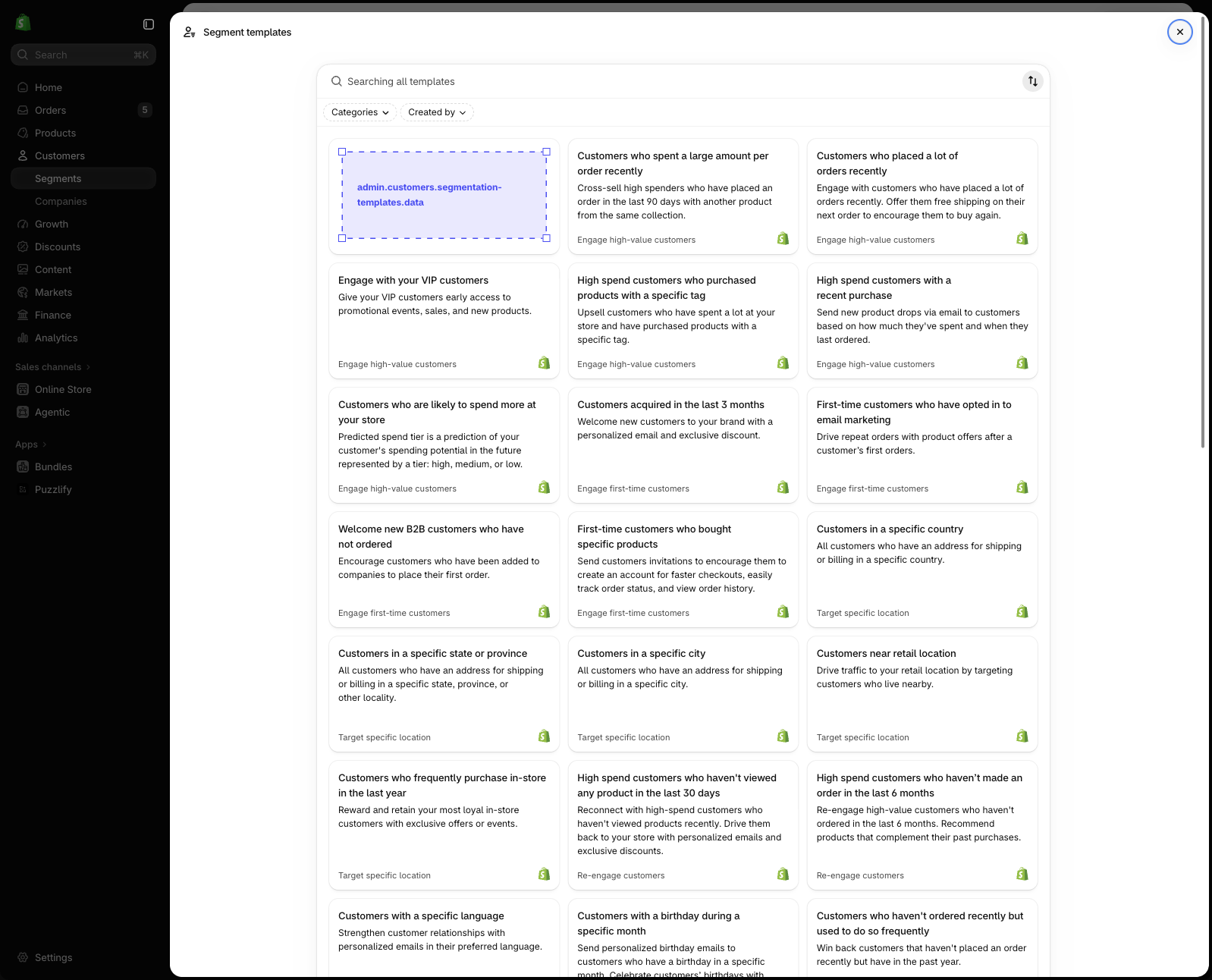Screen dimensions: 1212x980
Task: Click the Orders badge showing 5
Action: click(145, 110)
